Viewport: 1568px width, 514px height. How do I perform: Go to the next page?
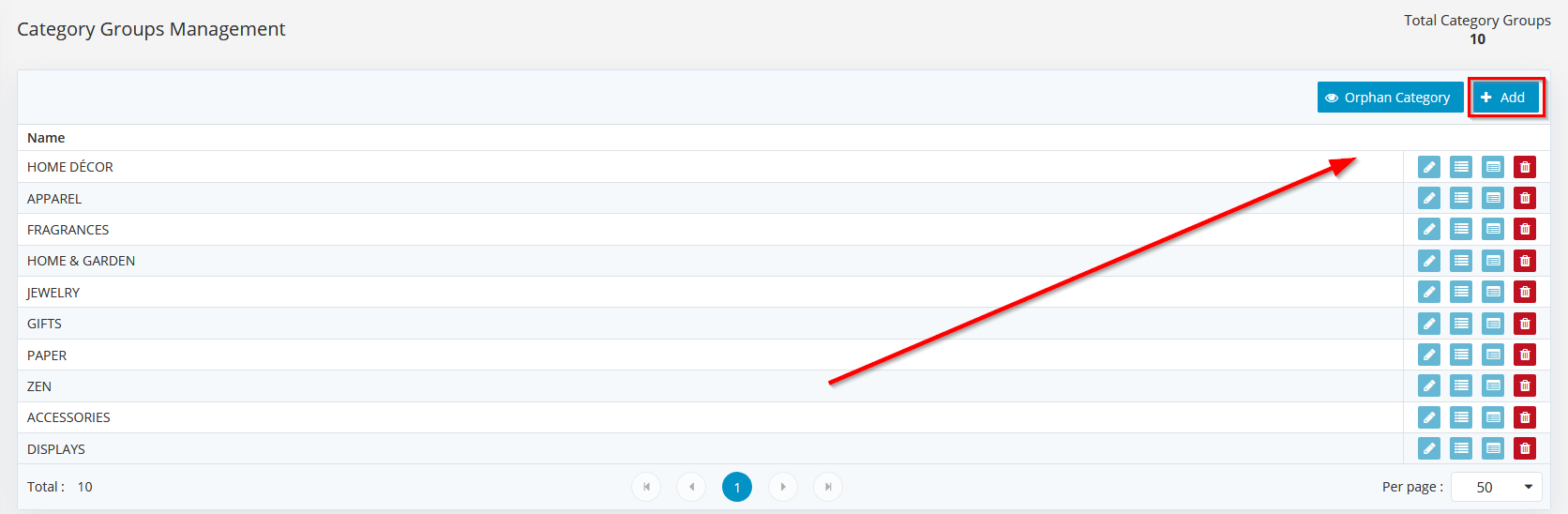783,487
